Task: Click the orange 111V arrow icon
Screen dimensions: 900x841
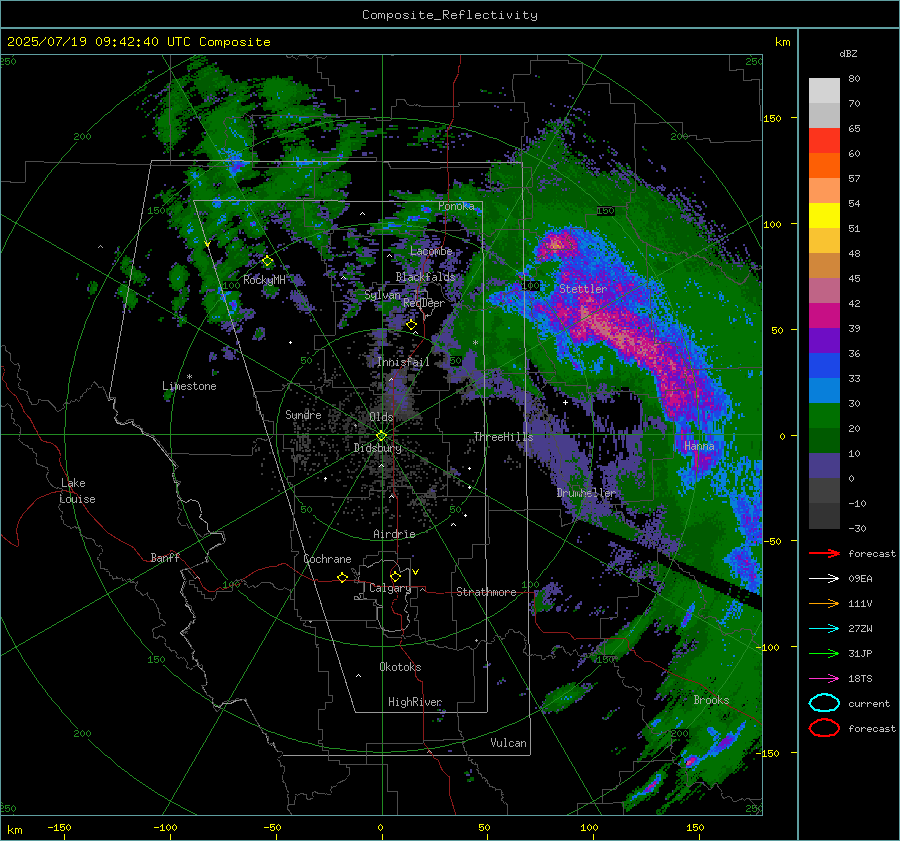Action: coord(824,603)
